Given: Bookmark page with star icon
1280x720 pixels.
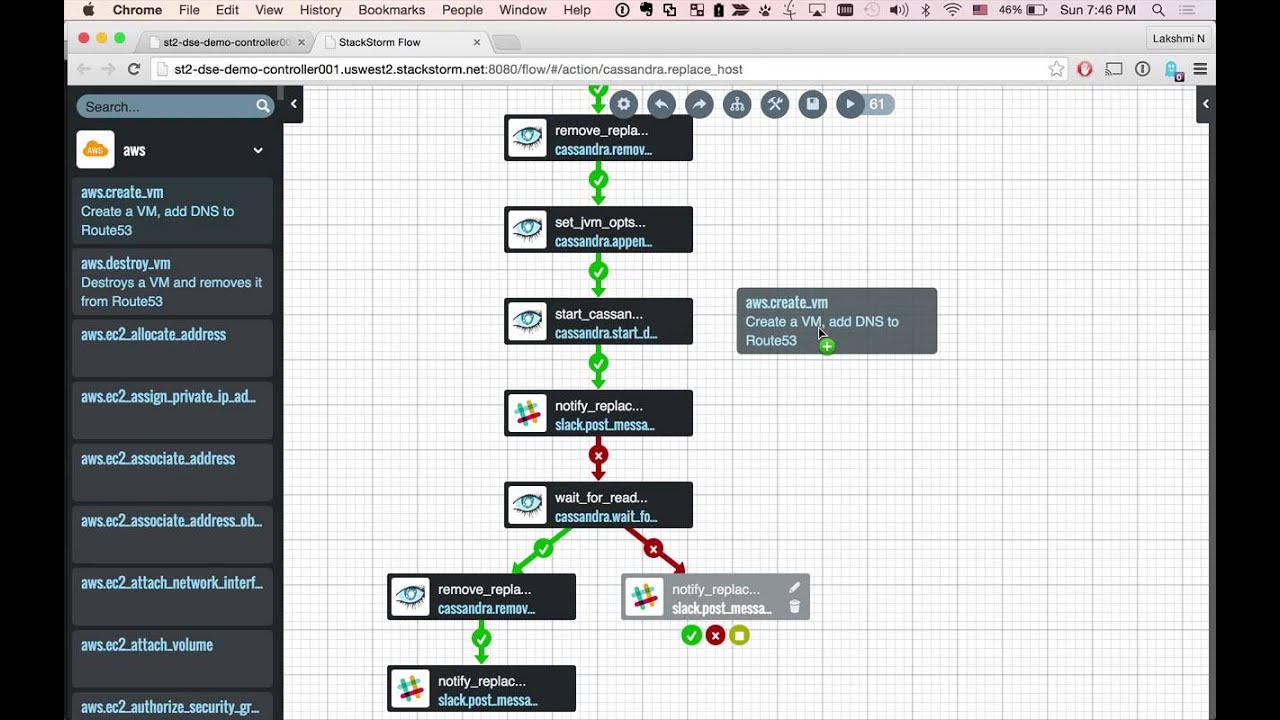Looking at the screenshot, I should point(1056,69).
